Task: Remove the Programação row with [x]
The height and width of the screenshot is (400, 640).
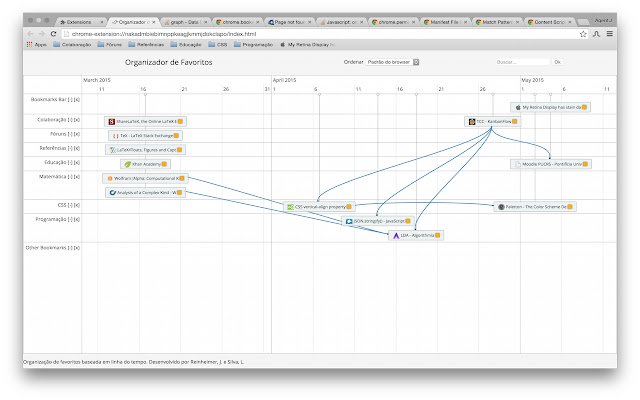Action: tap(77, 219)
